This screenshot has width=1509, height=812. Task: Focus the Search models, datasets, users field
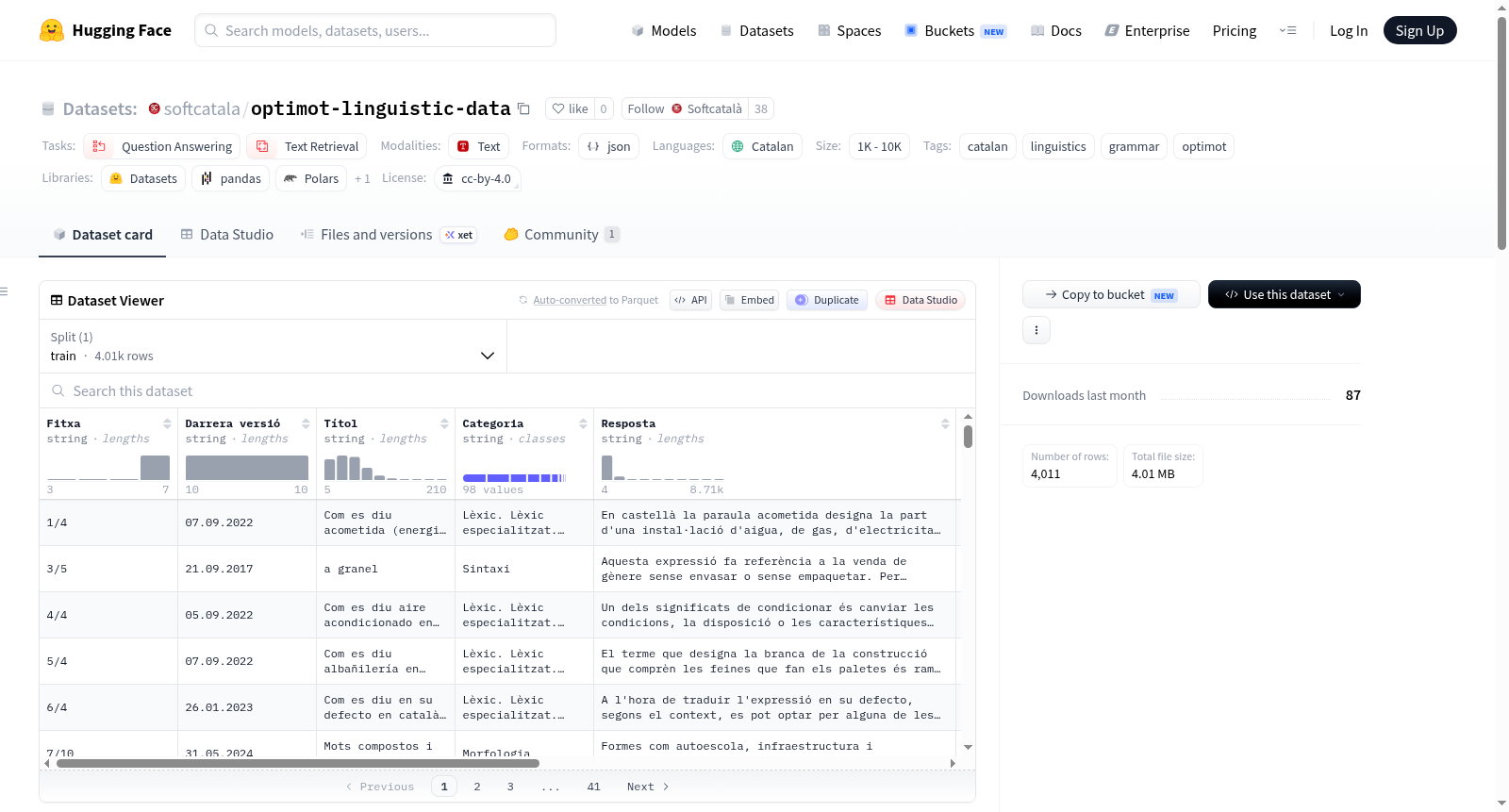point(375,30)
